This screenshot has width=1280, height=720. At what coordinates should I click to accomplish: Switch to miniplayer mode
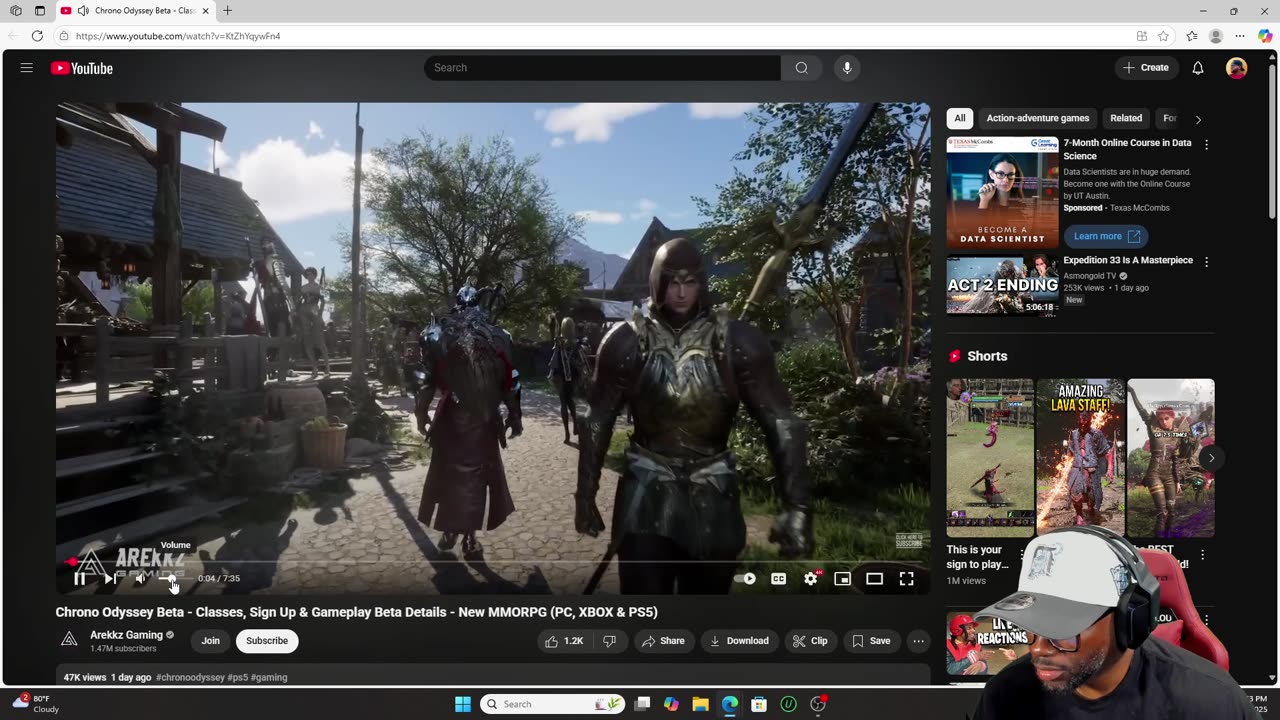coord(843,578)
